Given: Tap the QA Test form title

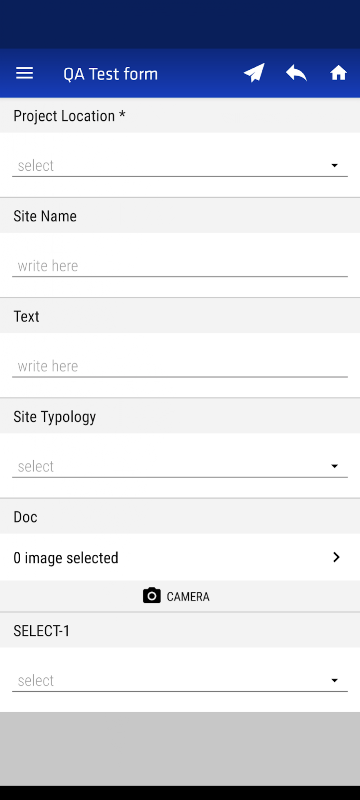Looking at the screenshot, I should coord(111,74).
